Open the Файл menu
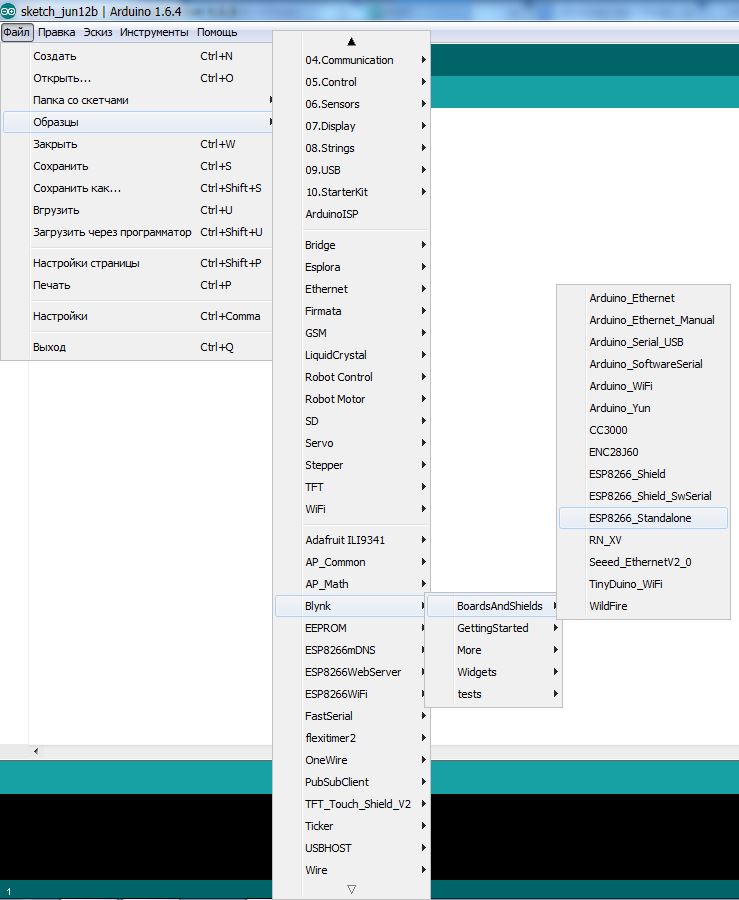The height and width of the screenshot is (900, 739). point(17,32)
